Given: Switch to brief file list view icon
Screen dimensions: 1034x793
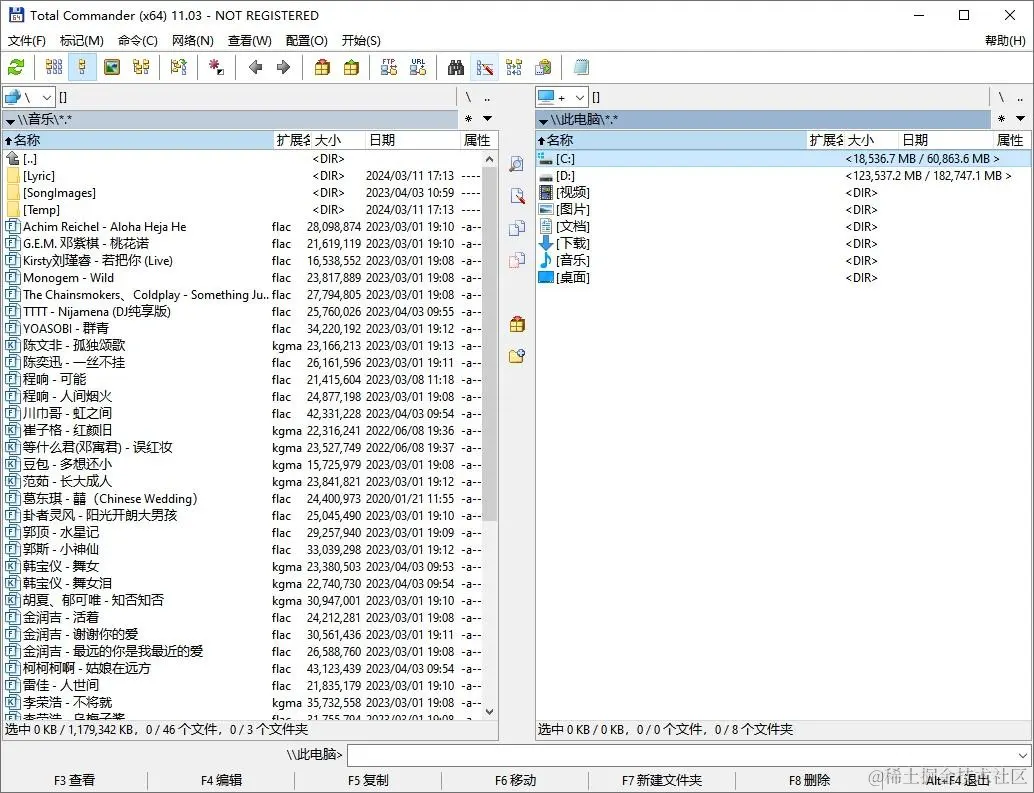Looking at the screenshot, I should pyautogui.click(x=54, y=67).
